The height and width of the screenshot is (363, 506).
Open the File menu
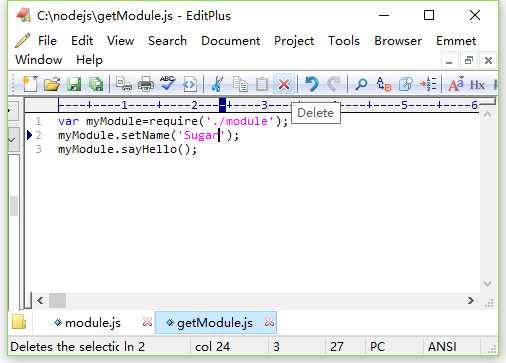tap(47, 41)
